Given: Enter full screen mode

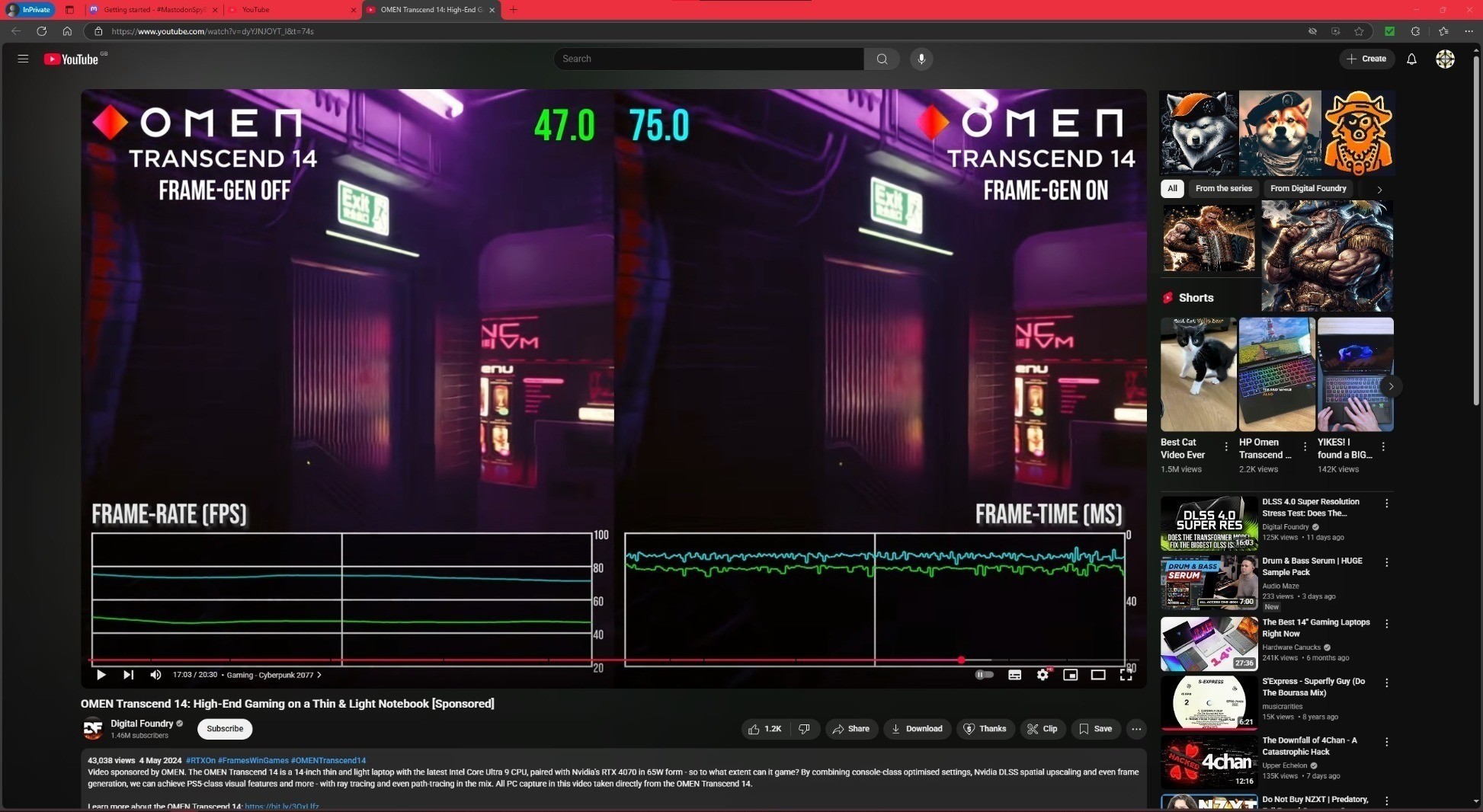Looking at the screenshot, I should [1126, 675].
